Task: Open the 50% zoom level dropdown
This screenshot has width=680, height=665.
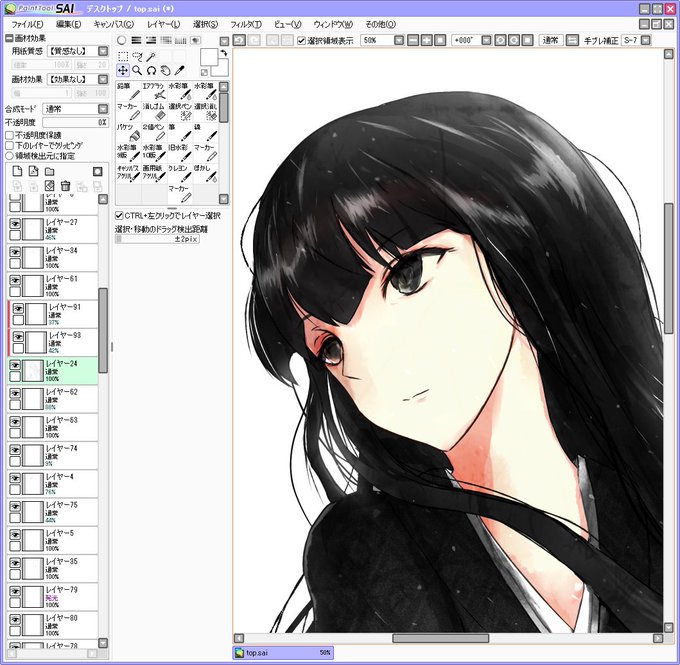Action: coord(399,41)
